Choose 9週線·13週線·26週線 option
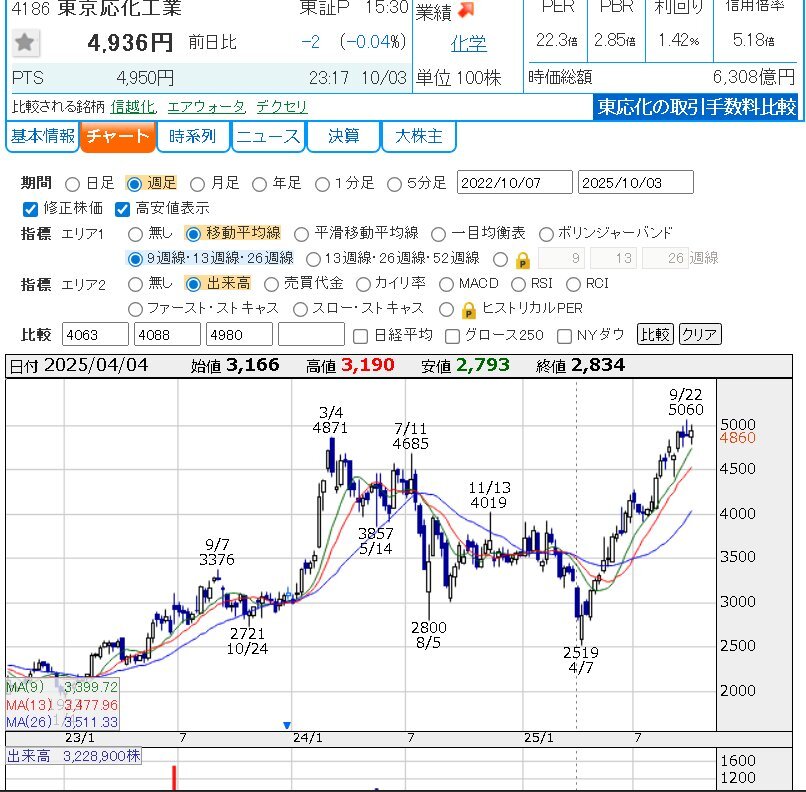The width and height of the screenshot is (806, 792). (x=135, y=259)
